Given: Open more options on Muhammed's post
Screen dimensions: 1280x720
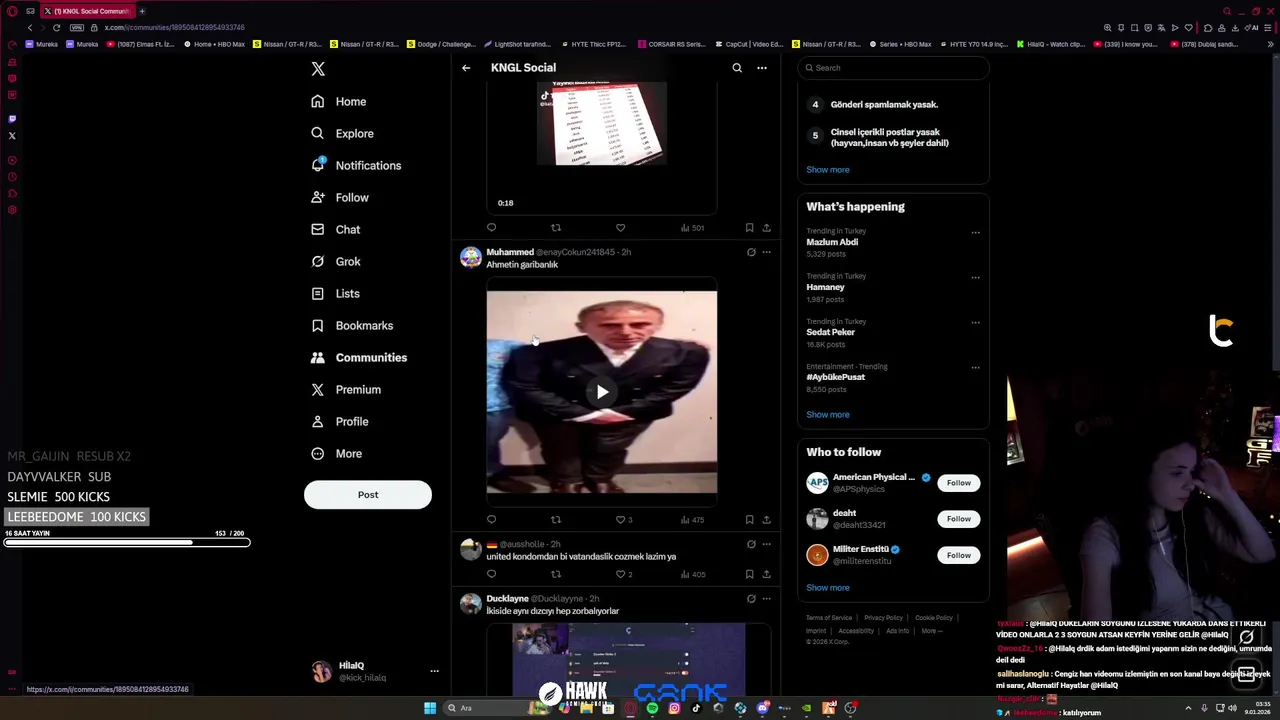Looking at the screenshot, I should click(767, 252).
